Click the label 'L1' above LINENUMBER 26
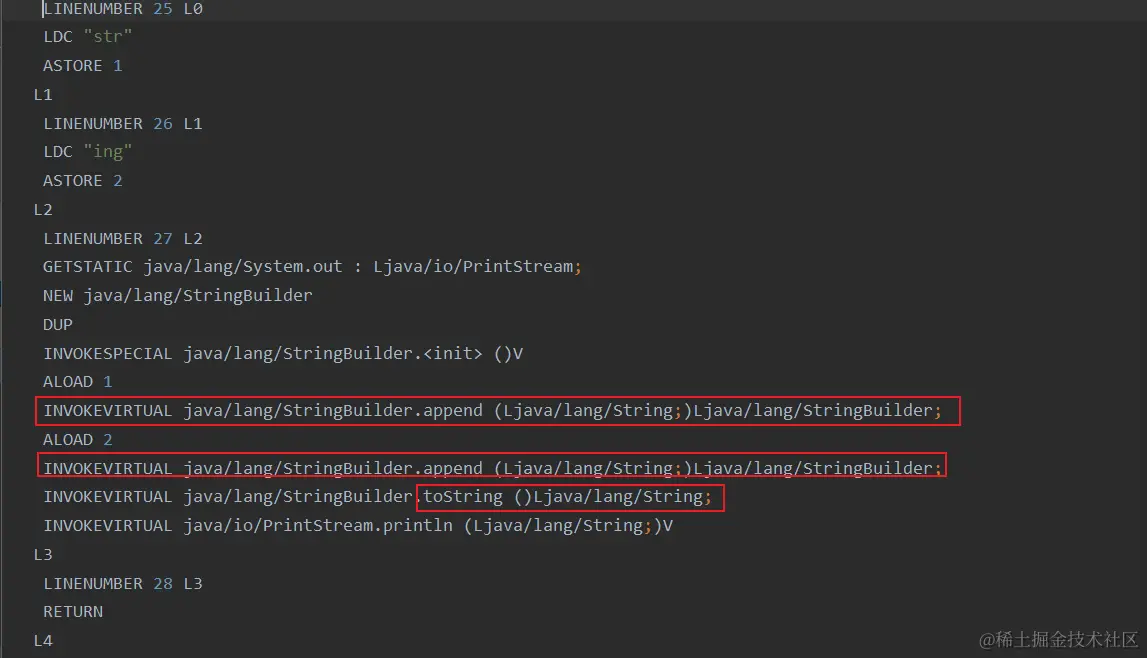Image resolution: width=1147 pixels, height=658 pixels. click(43, 95)
